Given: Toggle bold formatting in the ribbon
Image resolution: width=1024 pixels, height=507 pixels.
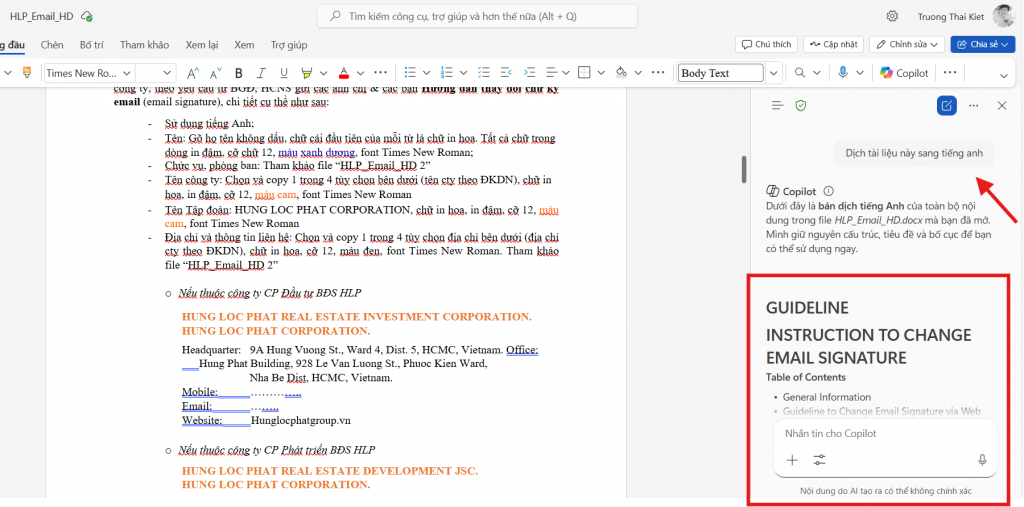Looking at the screenshot, I should [238, 73].
